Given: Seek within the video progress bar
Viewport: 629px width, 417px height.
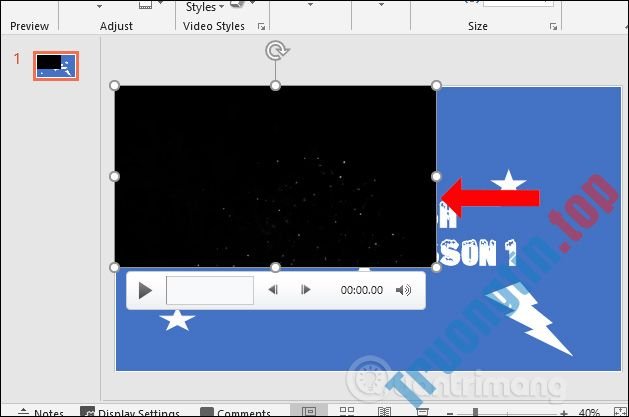Looking at the screenshot, I should 210,290.
